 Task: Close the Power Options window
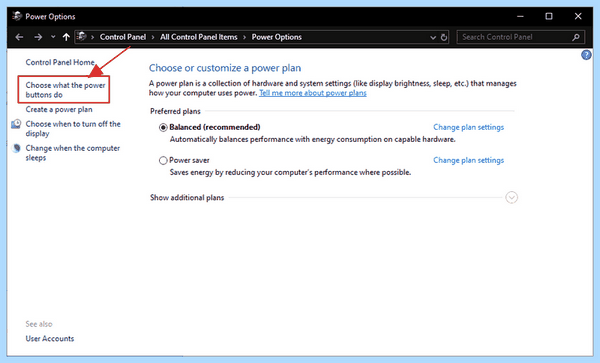(578, 16)
